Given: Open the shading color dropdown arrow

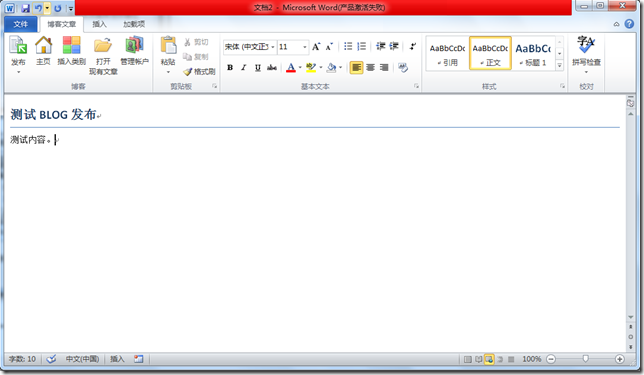Looking at the screenshot, I should (340, 68).
